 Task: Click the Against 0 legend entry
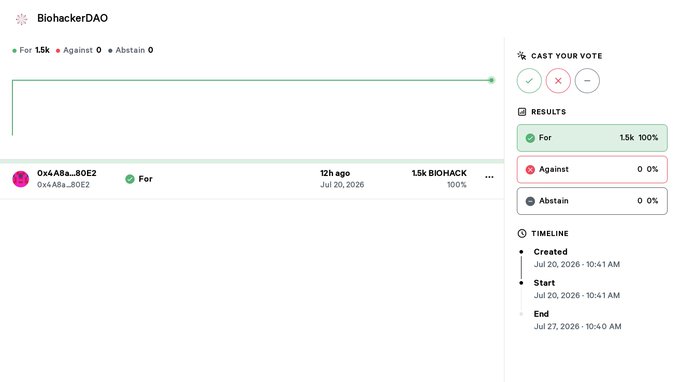[x=78, y=50]
